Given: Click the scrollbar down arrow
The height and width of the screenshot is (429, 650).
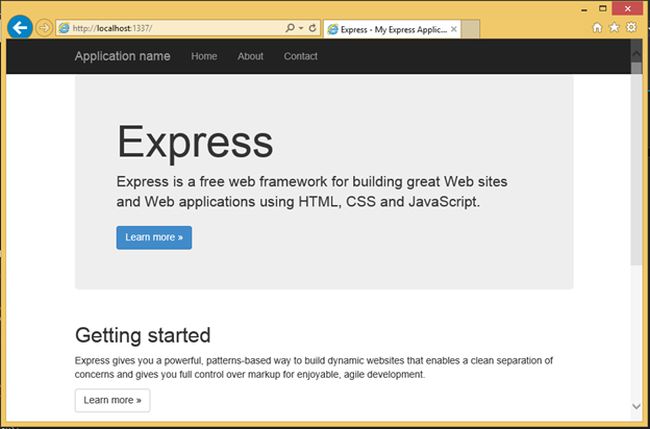Looking at the screenshot, I should click(x=636, y=407).
